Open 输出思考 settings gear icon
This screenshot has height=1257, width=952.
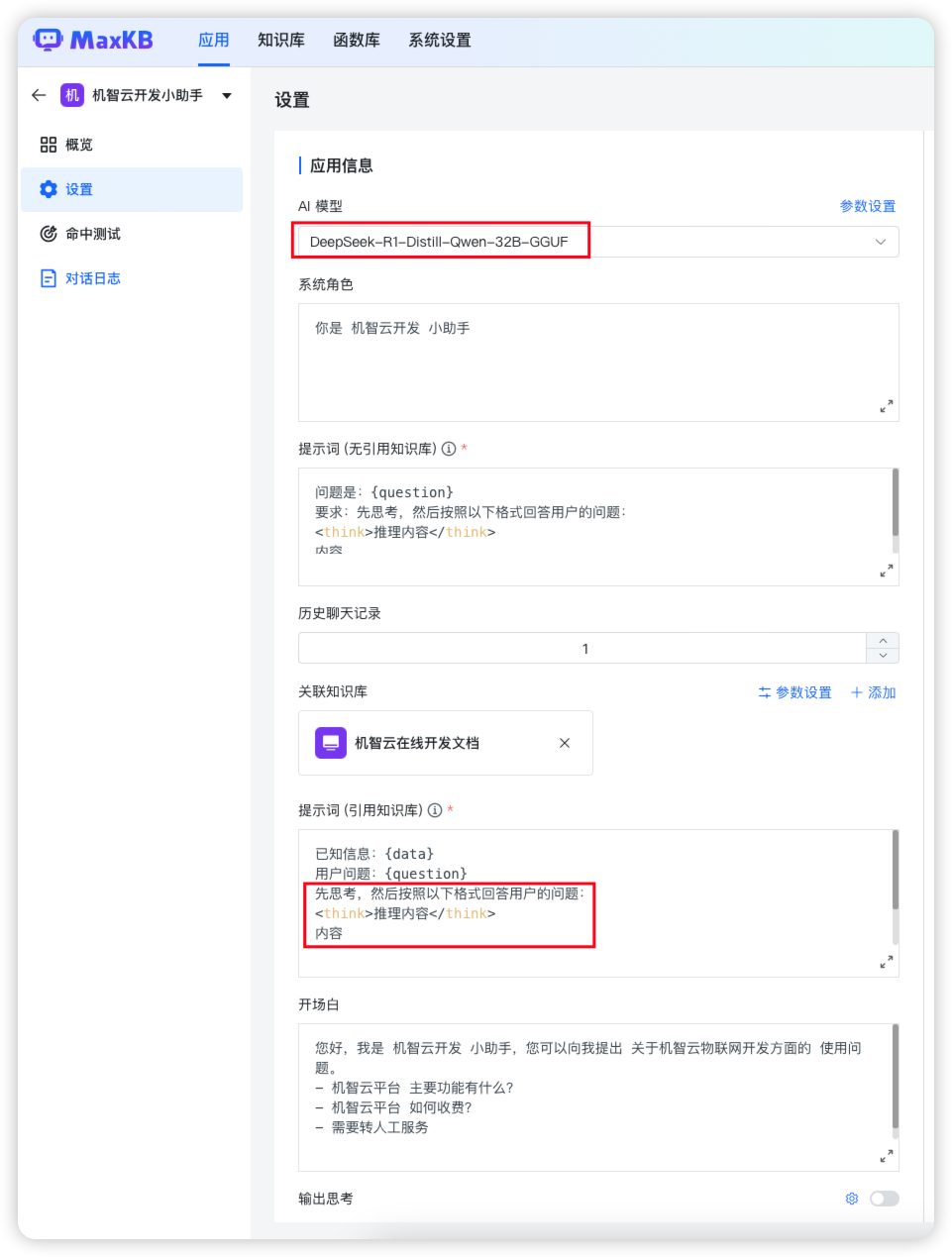[x=852, y=1199]
